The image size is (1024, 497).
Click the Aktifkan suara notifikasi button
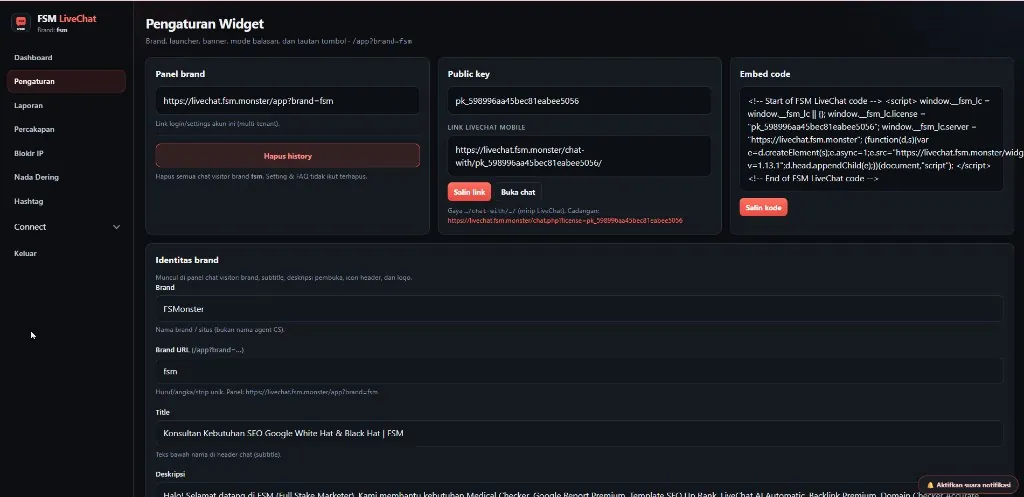(968, 485)
